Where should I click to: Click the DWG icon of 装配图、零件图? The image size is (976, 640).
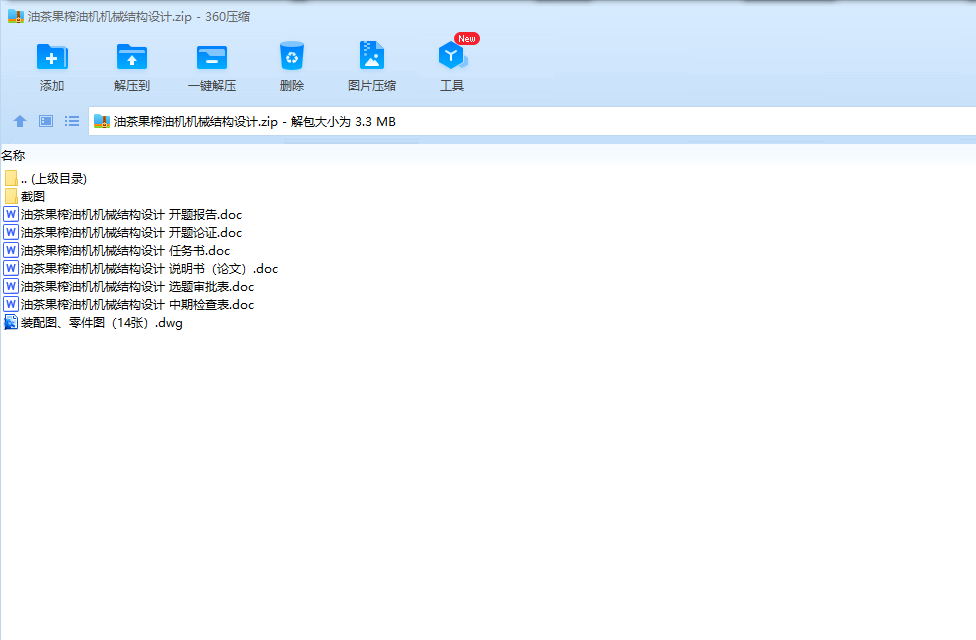(x=11, y=322)
